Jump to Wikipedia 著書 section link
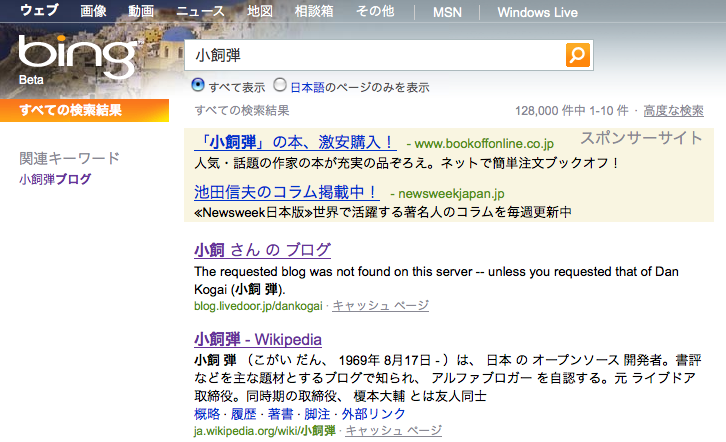This screenshot has width=726, height=442. 281,414
